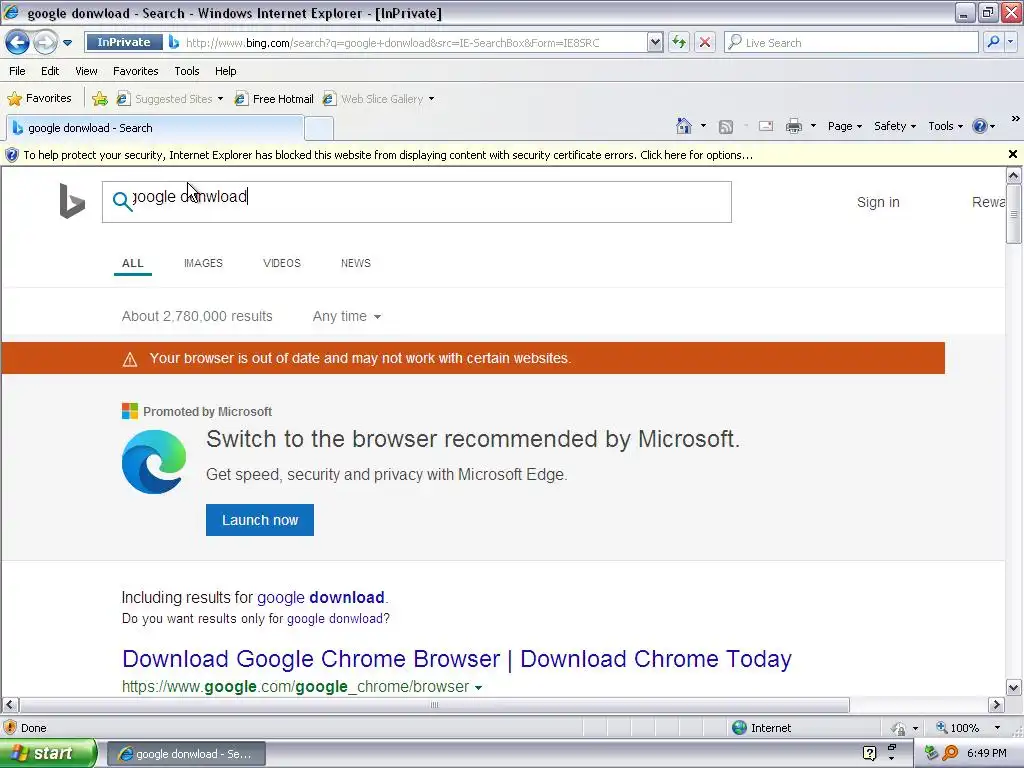Close the security information bar

point(1013,155)
